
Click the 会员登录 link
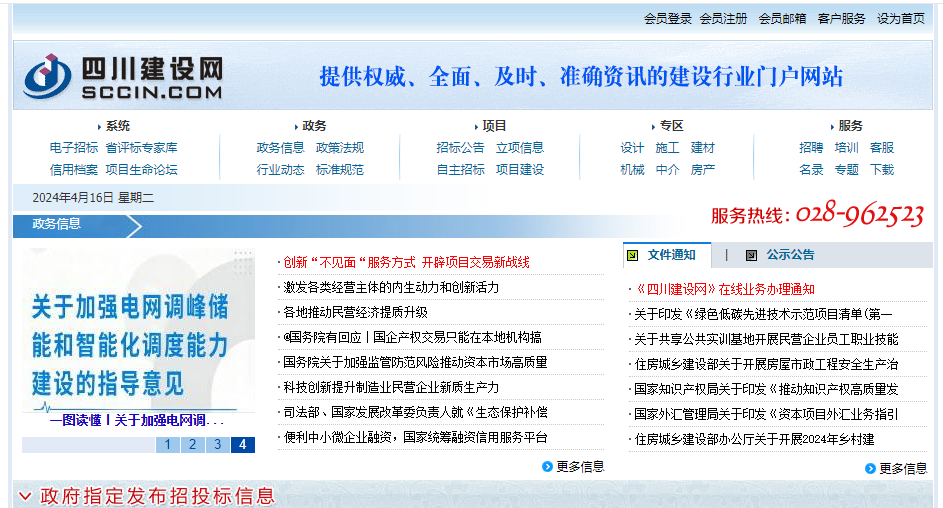coord(667,19)
